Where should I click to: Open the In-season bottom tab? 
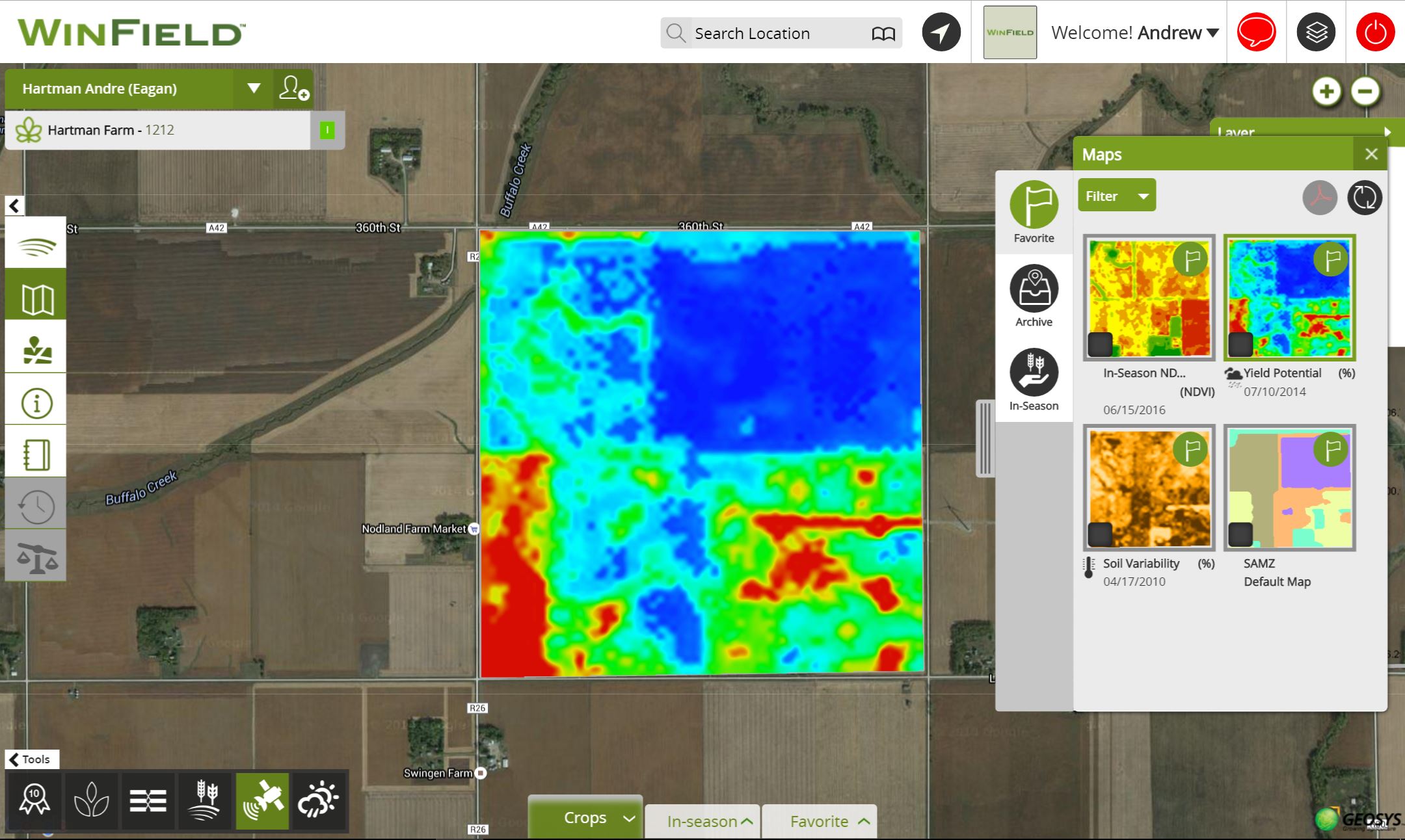702,821
